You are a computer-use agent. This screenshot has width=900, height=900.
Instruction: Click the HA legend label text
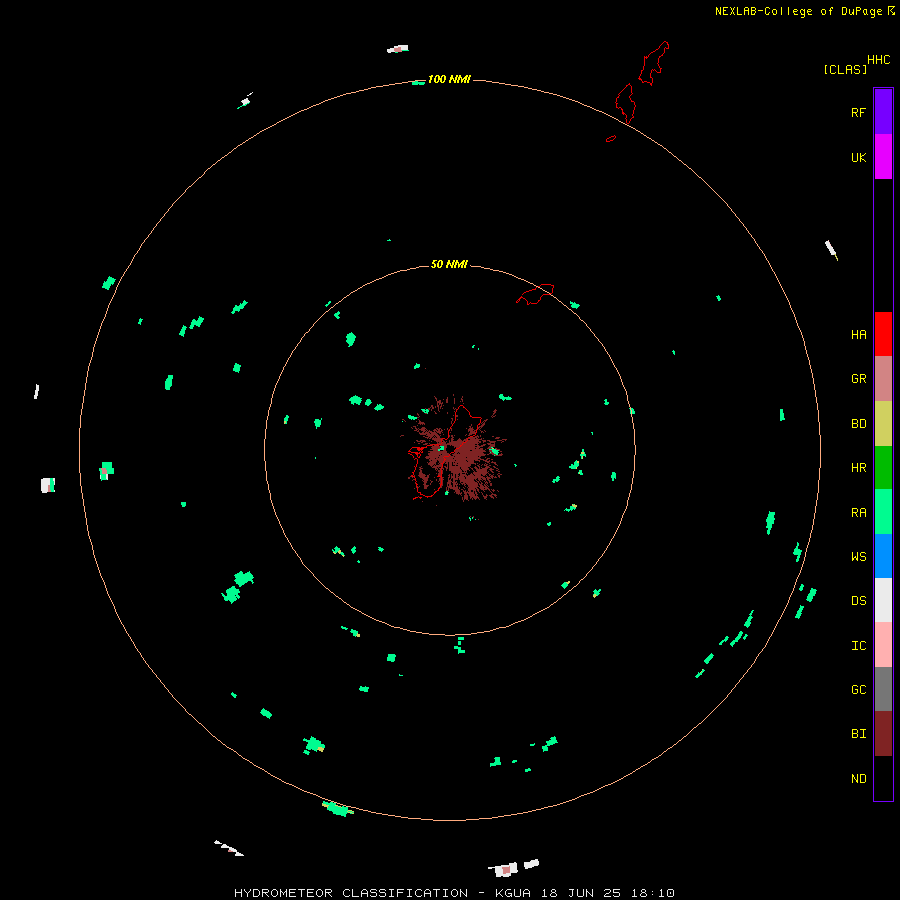[x=858, y=335]
